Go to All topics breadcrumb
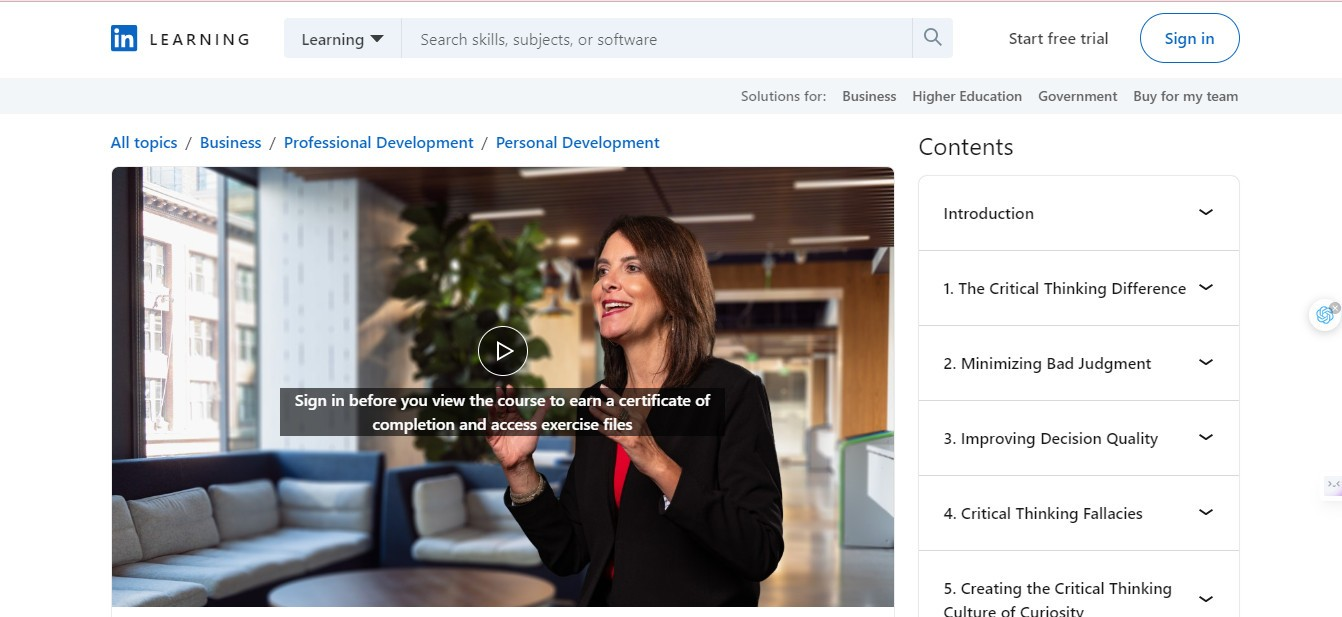Viewport: 1342px width, 617px height. (144, 143)
